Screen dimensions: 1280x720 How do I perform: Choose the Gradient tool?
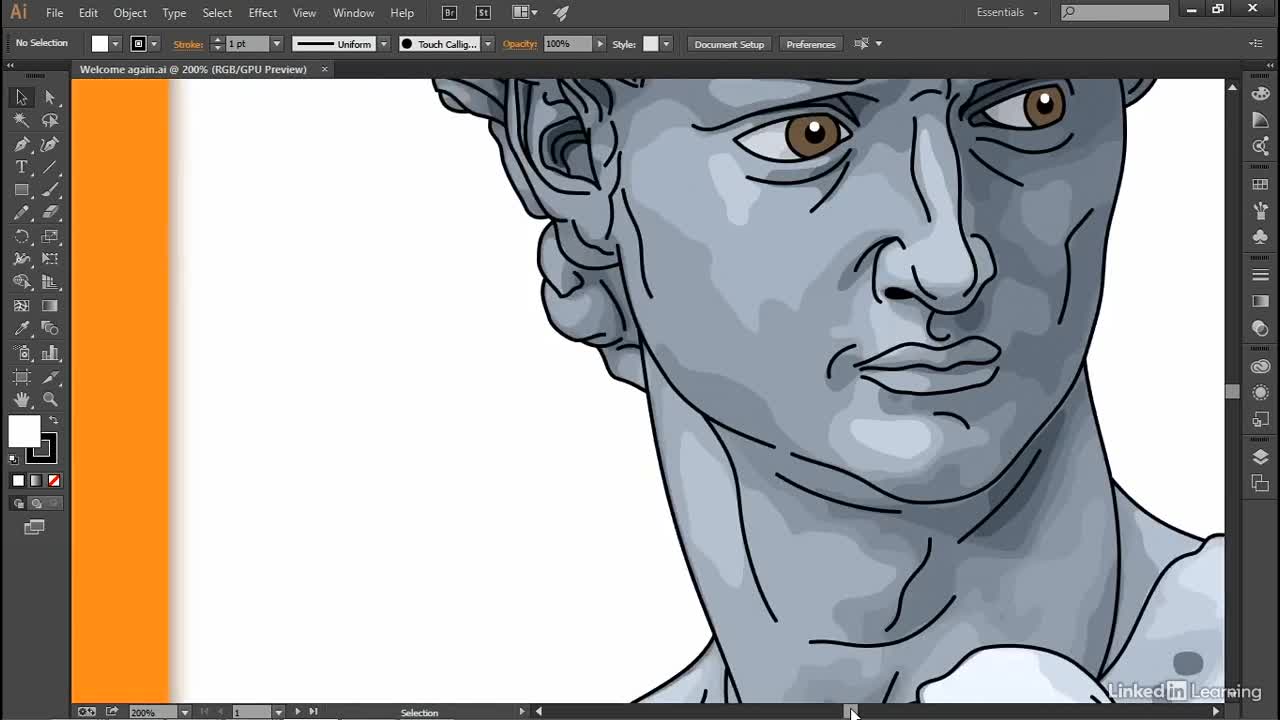[x=50, y=306]
